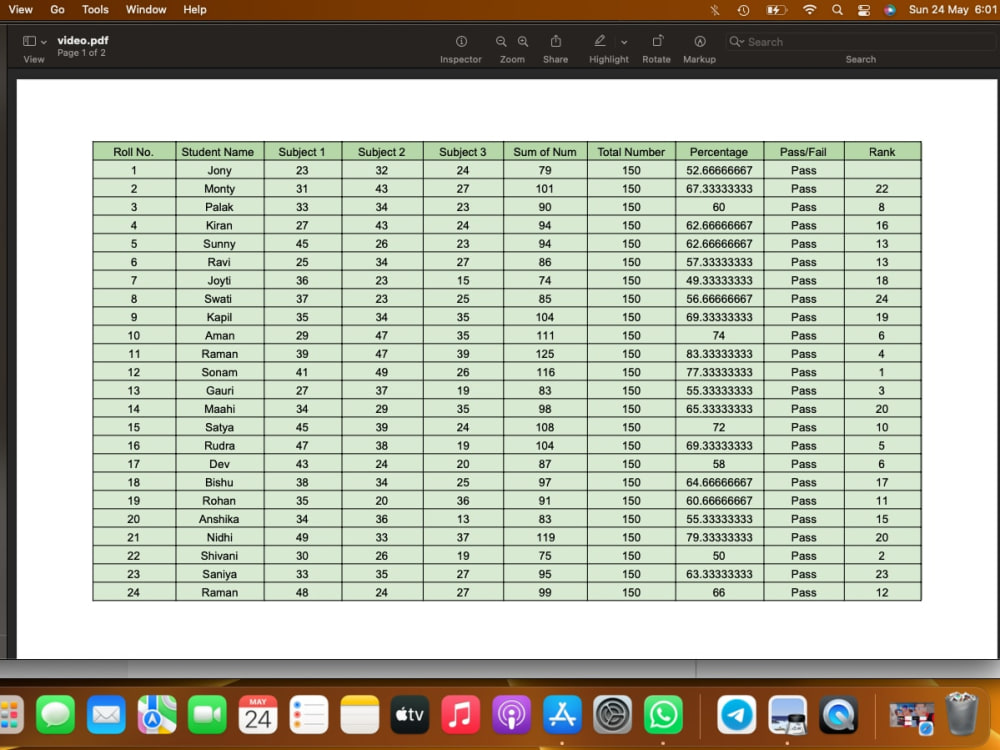Image resolution: width=1000 pixels, height=750 pixels.
Task: Open the Inspector info icon
Action: click(461, 41)
